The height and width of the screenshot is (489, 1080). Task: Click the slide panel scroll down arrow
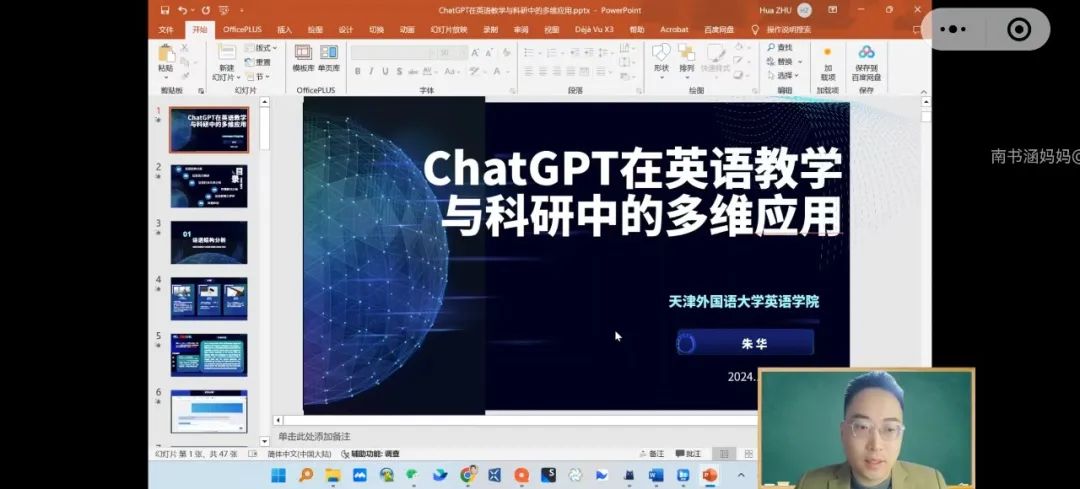click(x=264, y=441)
